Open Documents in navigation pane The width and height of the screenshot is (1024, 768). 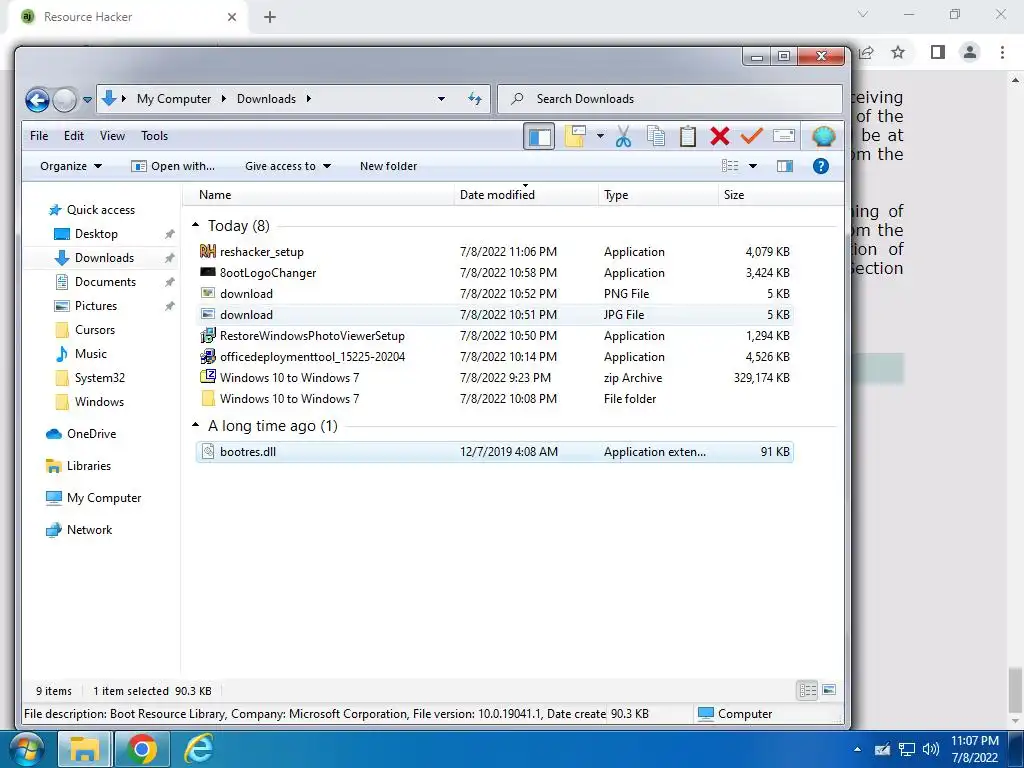pos(95,281)
